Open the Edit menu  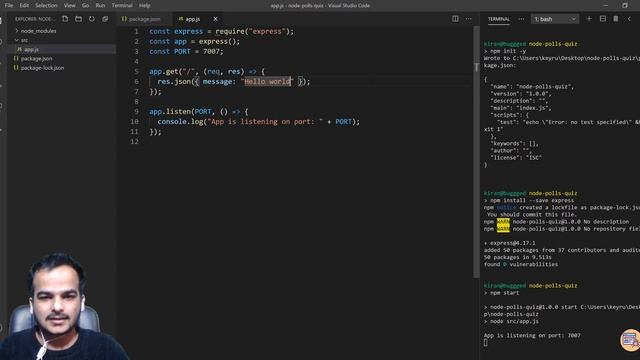tap(24, 6)
